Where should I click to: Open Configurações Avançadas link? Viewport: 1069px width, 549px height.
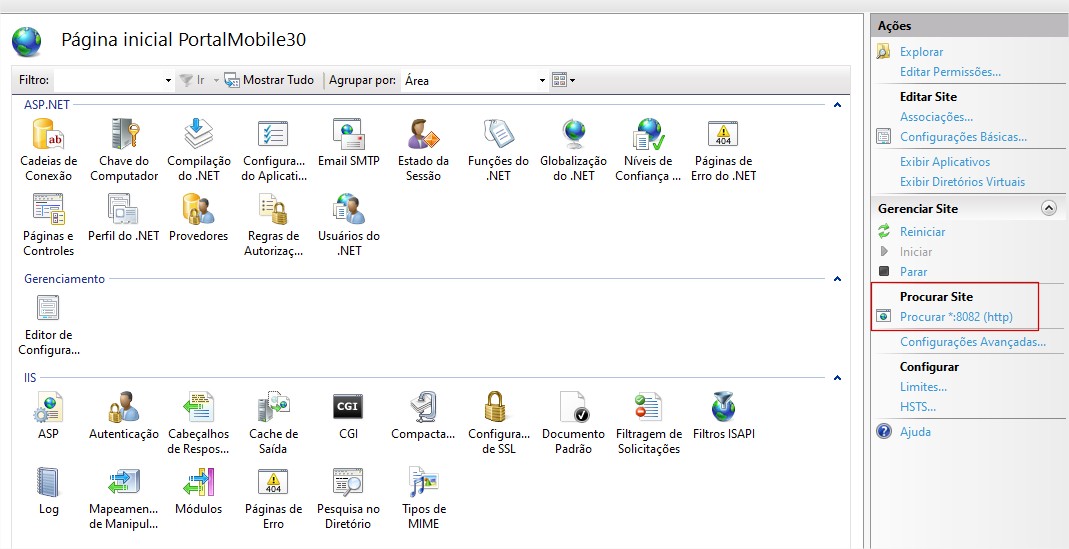click(x=973, y=342)
